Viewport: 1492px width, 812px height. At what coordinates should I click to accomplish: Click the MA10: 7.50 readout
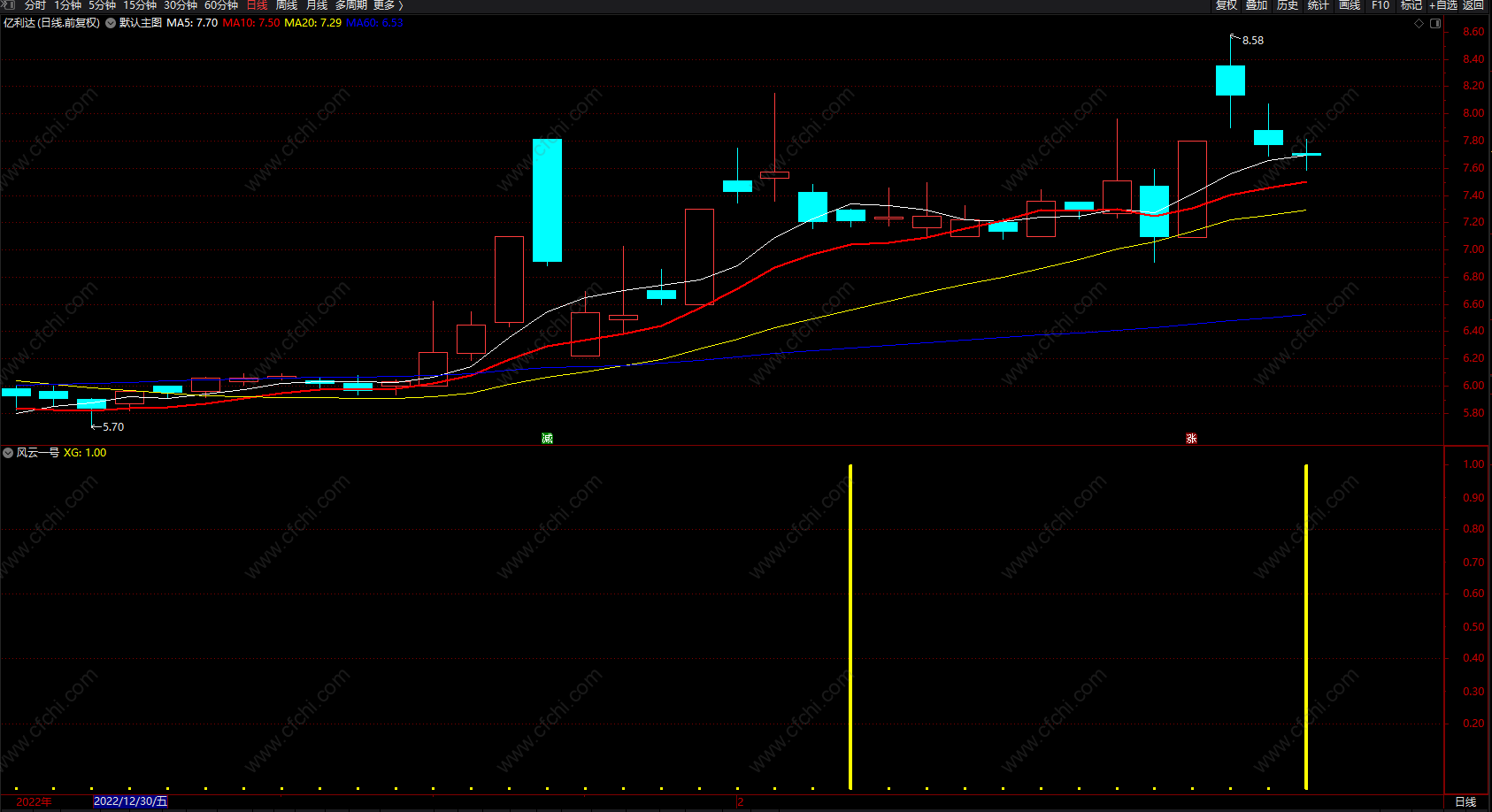(251, 23)
